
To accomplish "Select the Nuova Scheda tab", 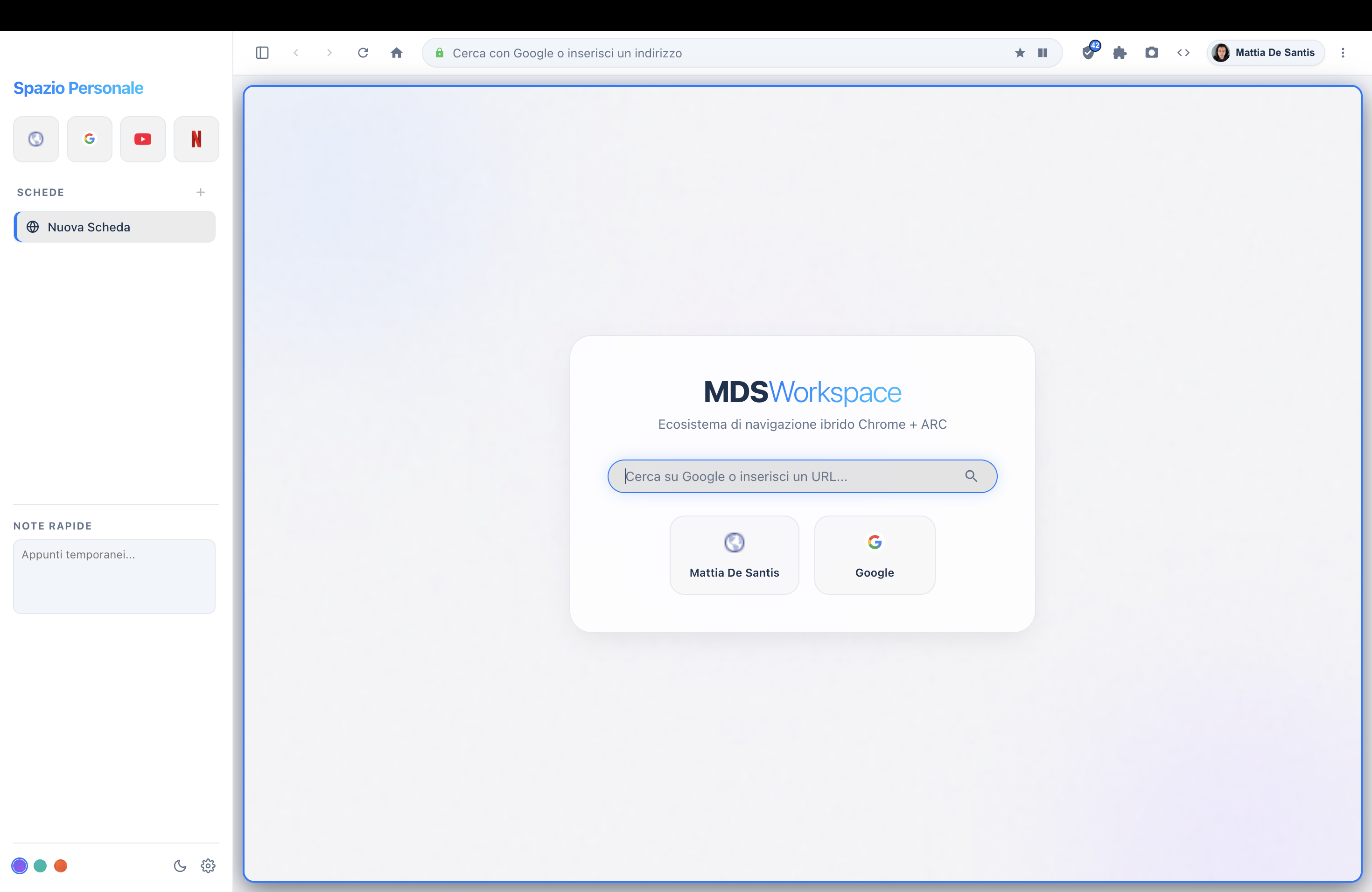I will point(115,226).
